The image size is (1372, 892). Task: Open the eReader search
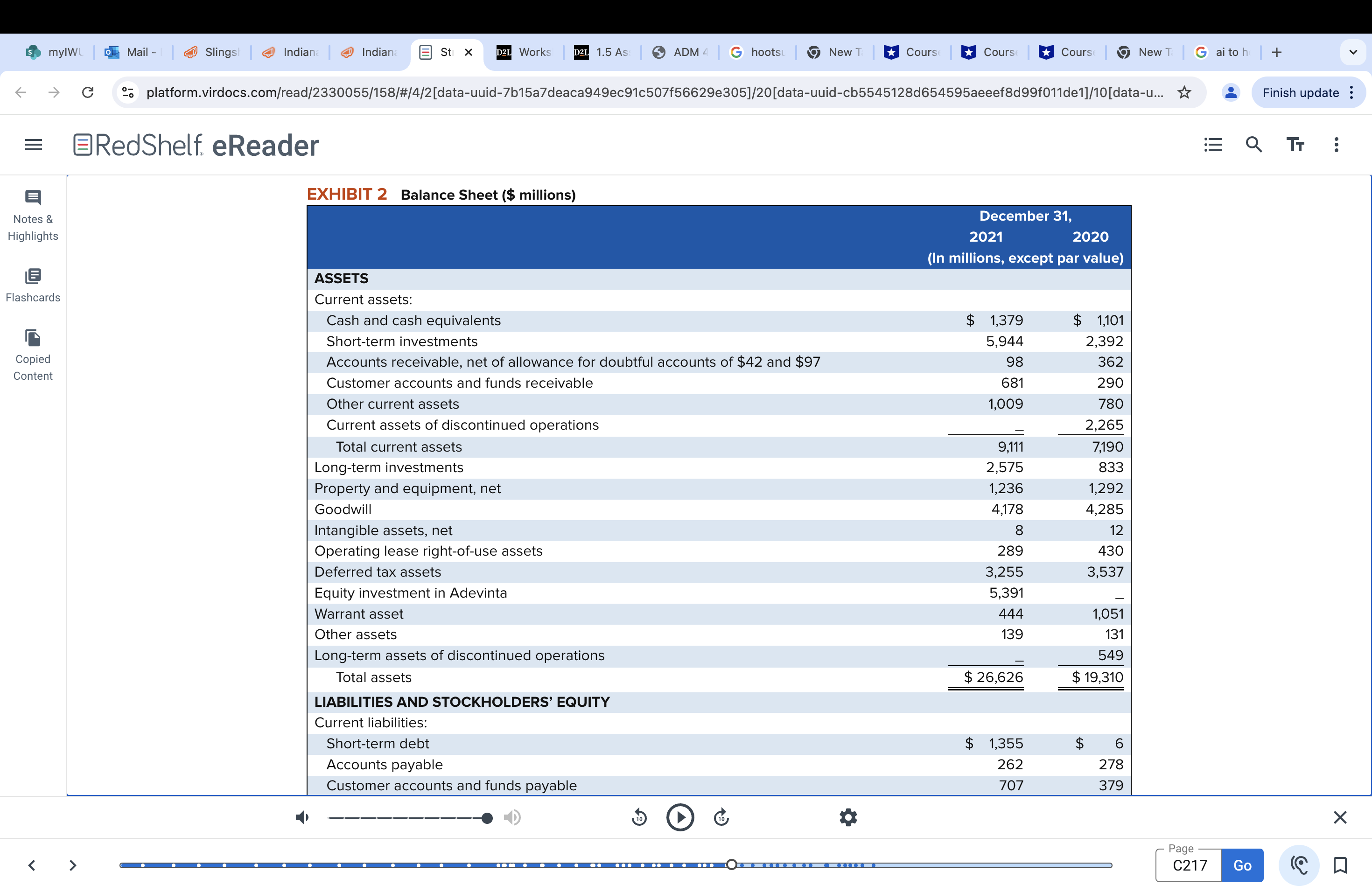(x=1254, y=144)
